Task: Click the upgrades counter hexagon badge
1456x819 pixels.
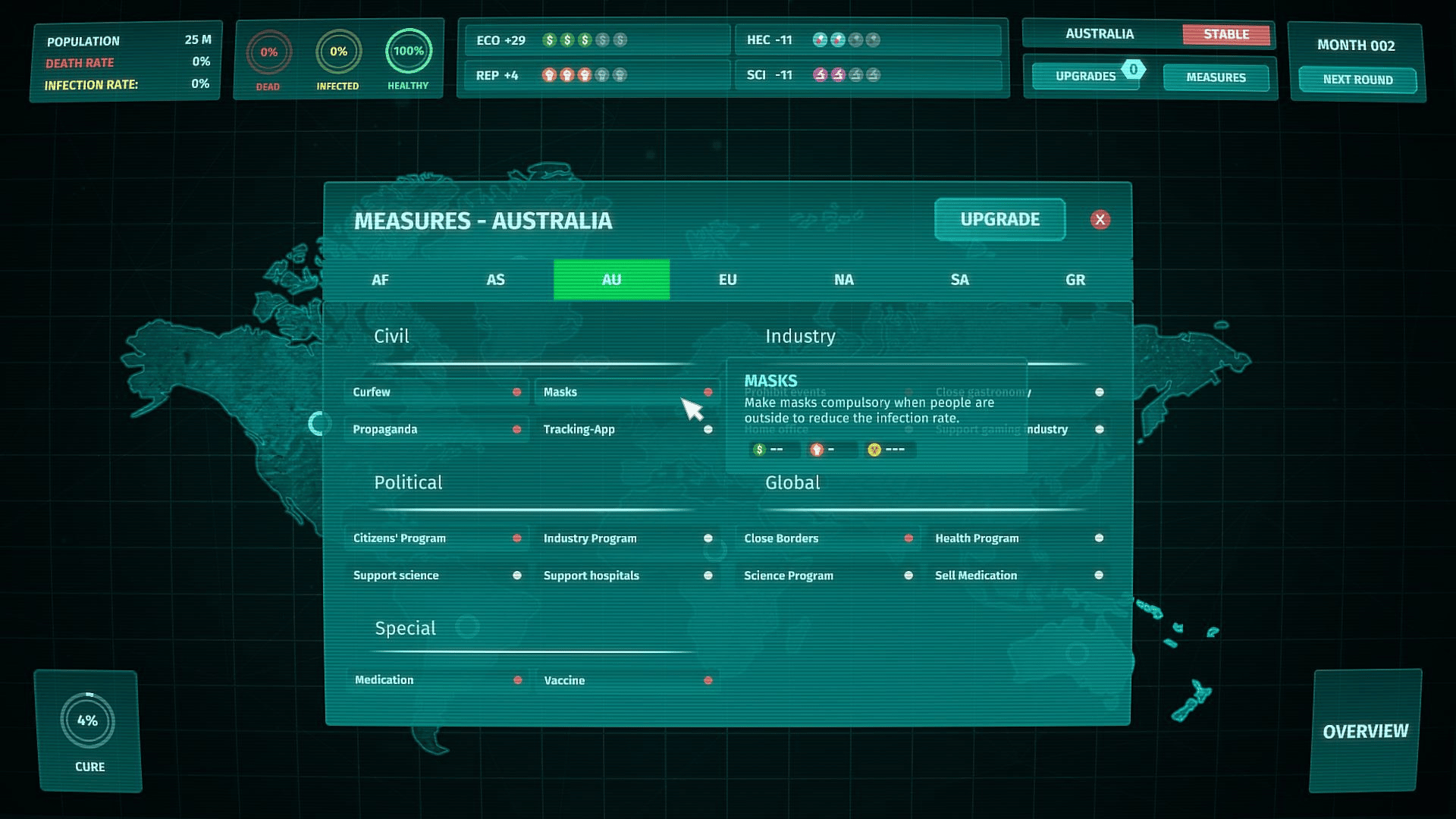Action: pyautogui.click(x=1133, y=70)
